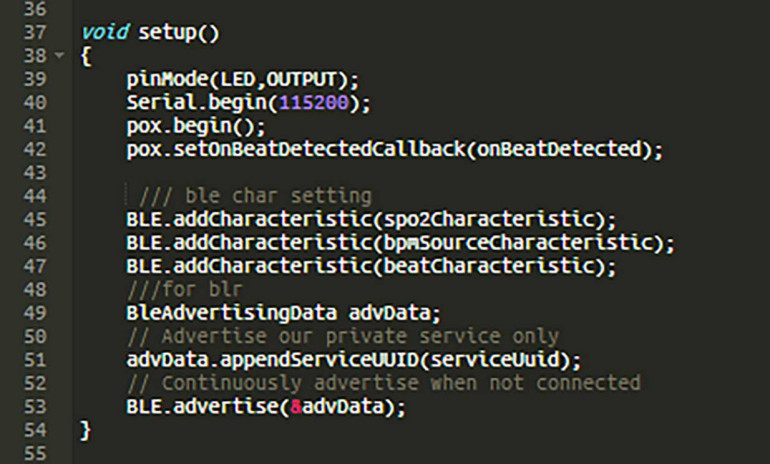Select line number 45 in gutter
Image resolution: width=770 pixels, height=464 pixels.
tap(35, 219)
